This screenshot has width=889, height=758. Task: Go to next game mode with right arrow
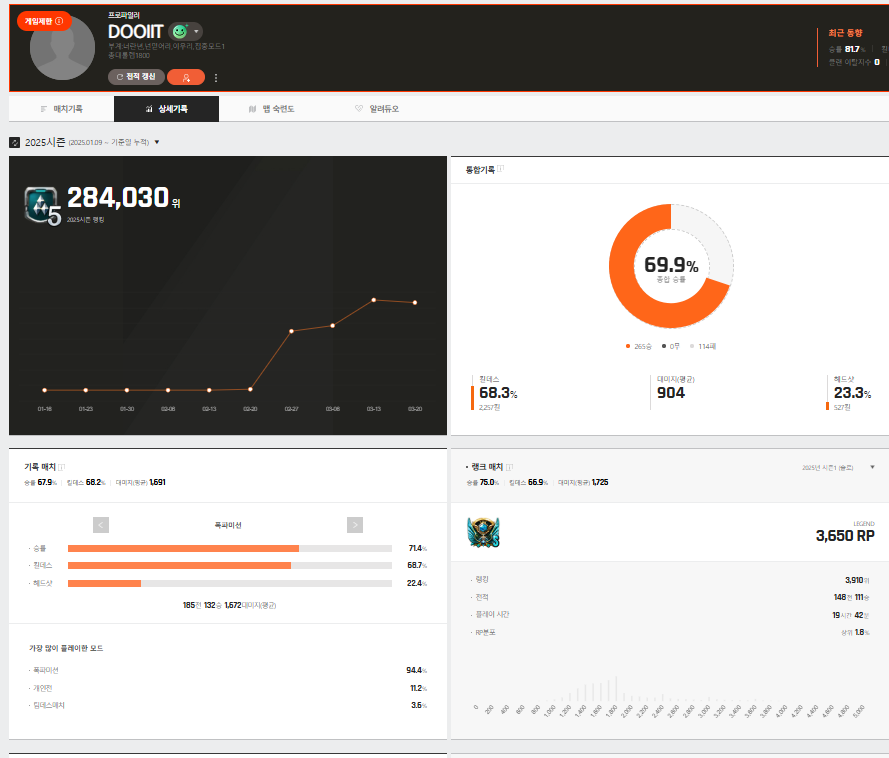tap(354, 525)
